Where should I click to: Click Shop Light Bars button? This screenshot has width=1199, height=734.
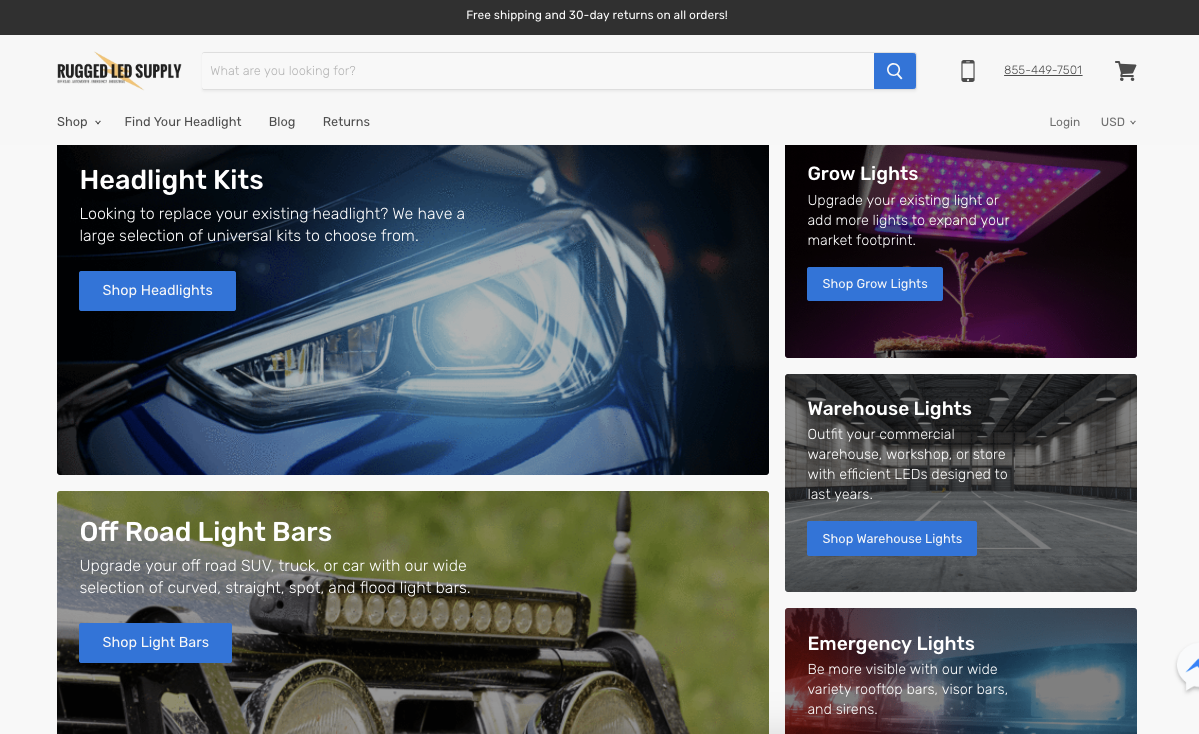(155, 643)
